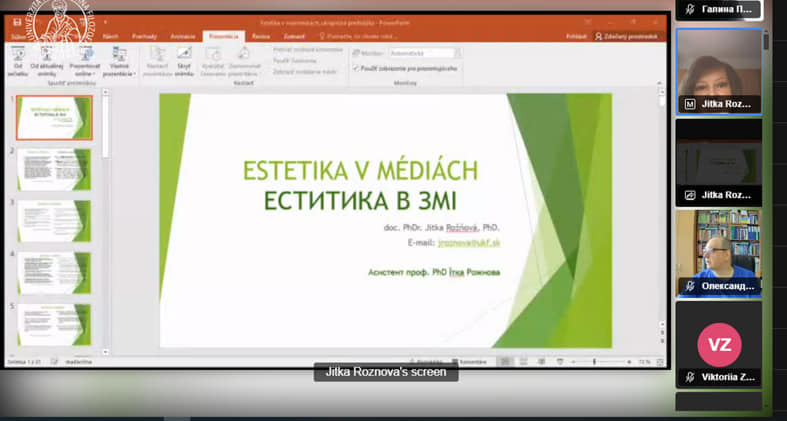
Task: Select slide 3 thumbnail in the panel
Action: click(x=53, y=221)
